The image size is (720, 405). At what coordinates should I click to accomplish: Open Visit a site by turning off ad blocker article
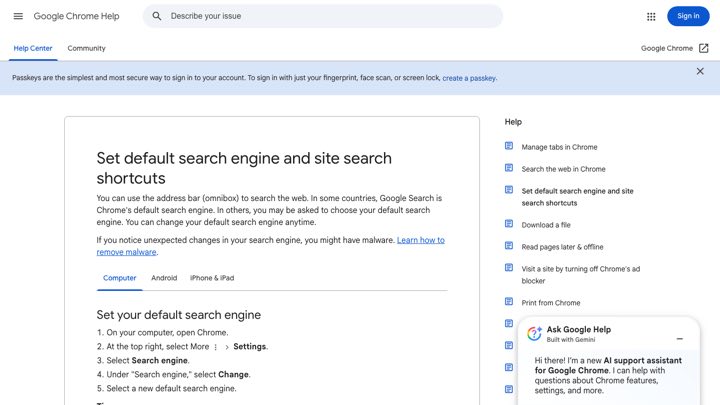[x=581, y=275]
